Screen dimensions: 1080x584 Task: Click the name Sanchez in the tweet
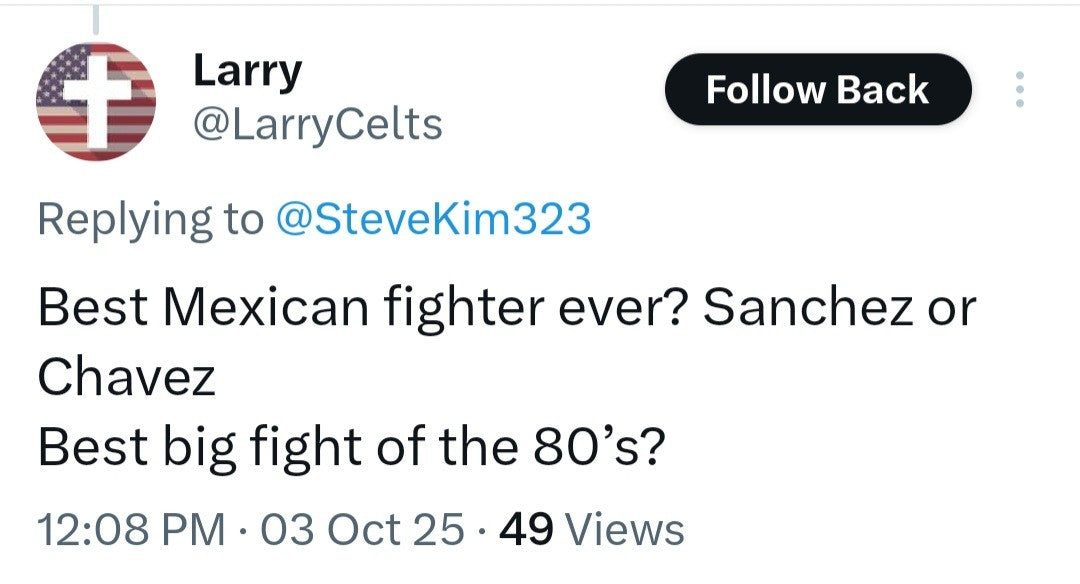pos(806,309)
